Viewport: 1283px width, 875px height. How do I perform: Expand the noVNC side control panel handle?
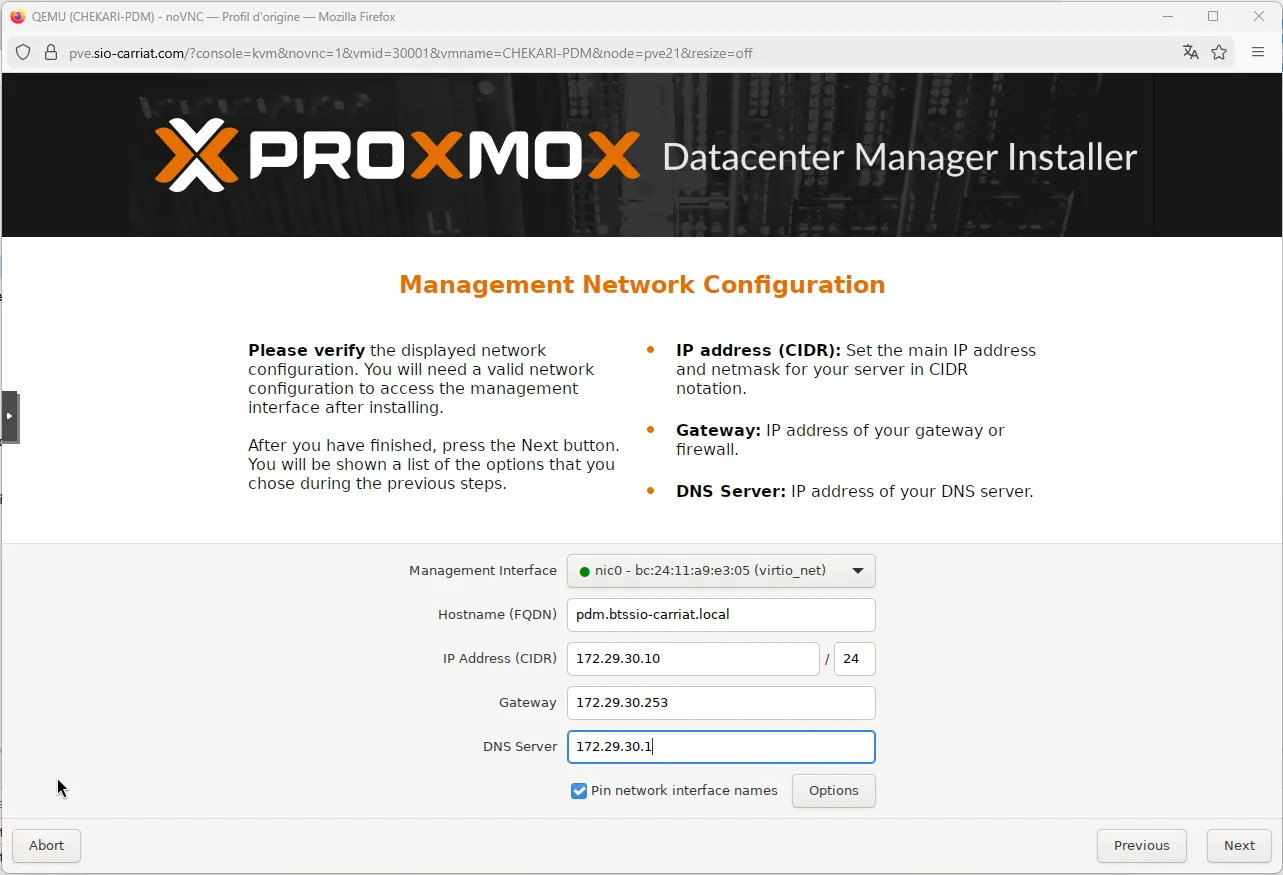pos(9,416)
